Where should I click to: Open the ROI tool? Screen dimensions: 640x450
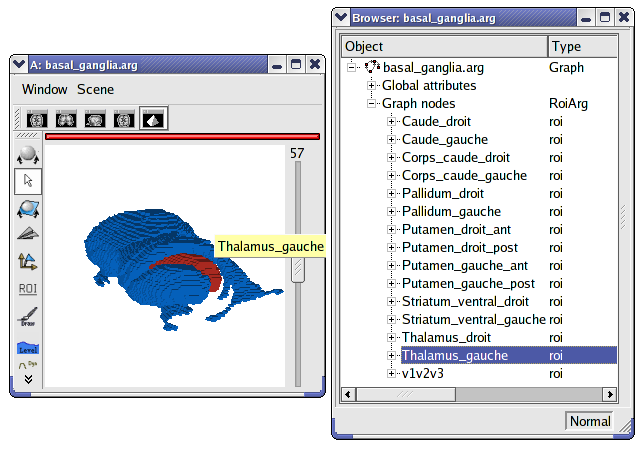28,289
